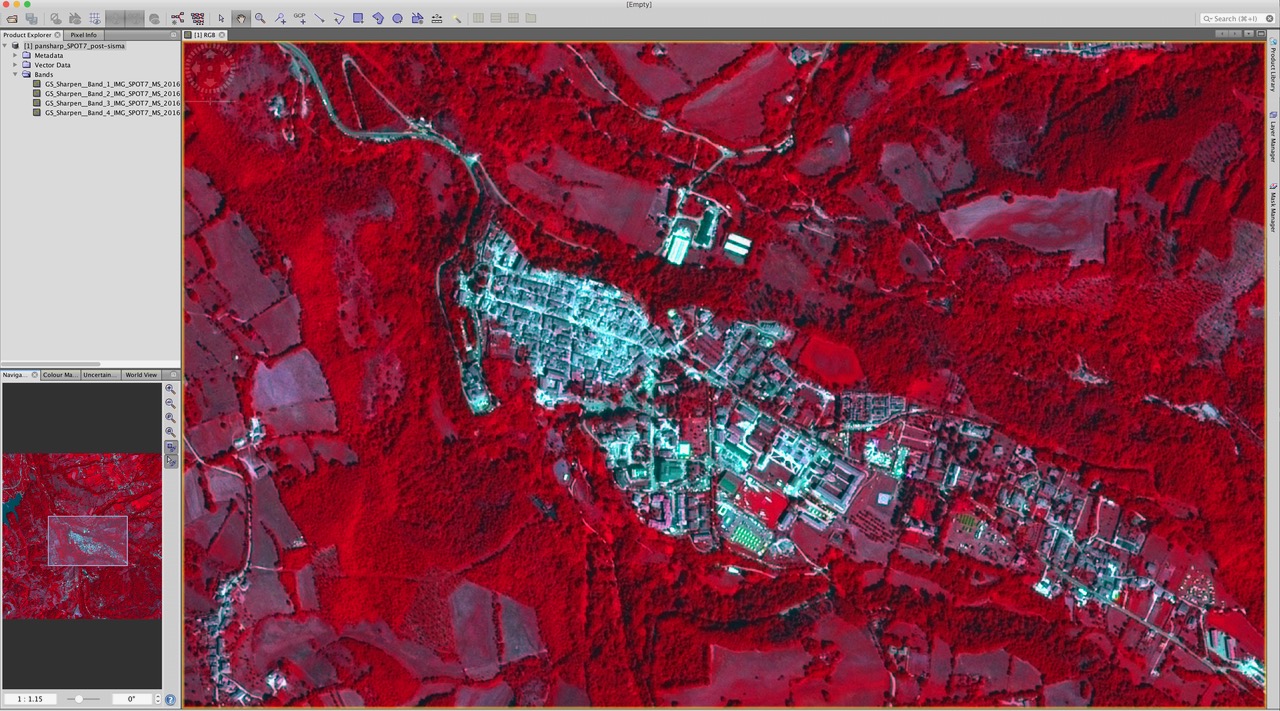This screenshot has width=1280, height=711.
Task: Select GS_Sharpen Band_3 in the tree
Action: pyautogui.click(x=112, y=103)
